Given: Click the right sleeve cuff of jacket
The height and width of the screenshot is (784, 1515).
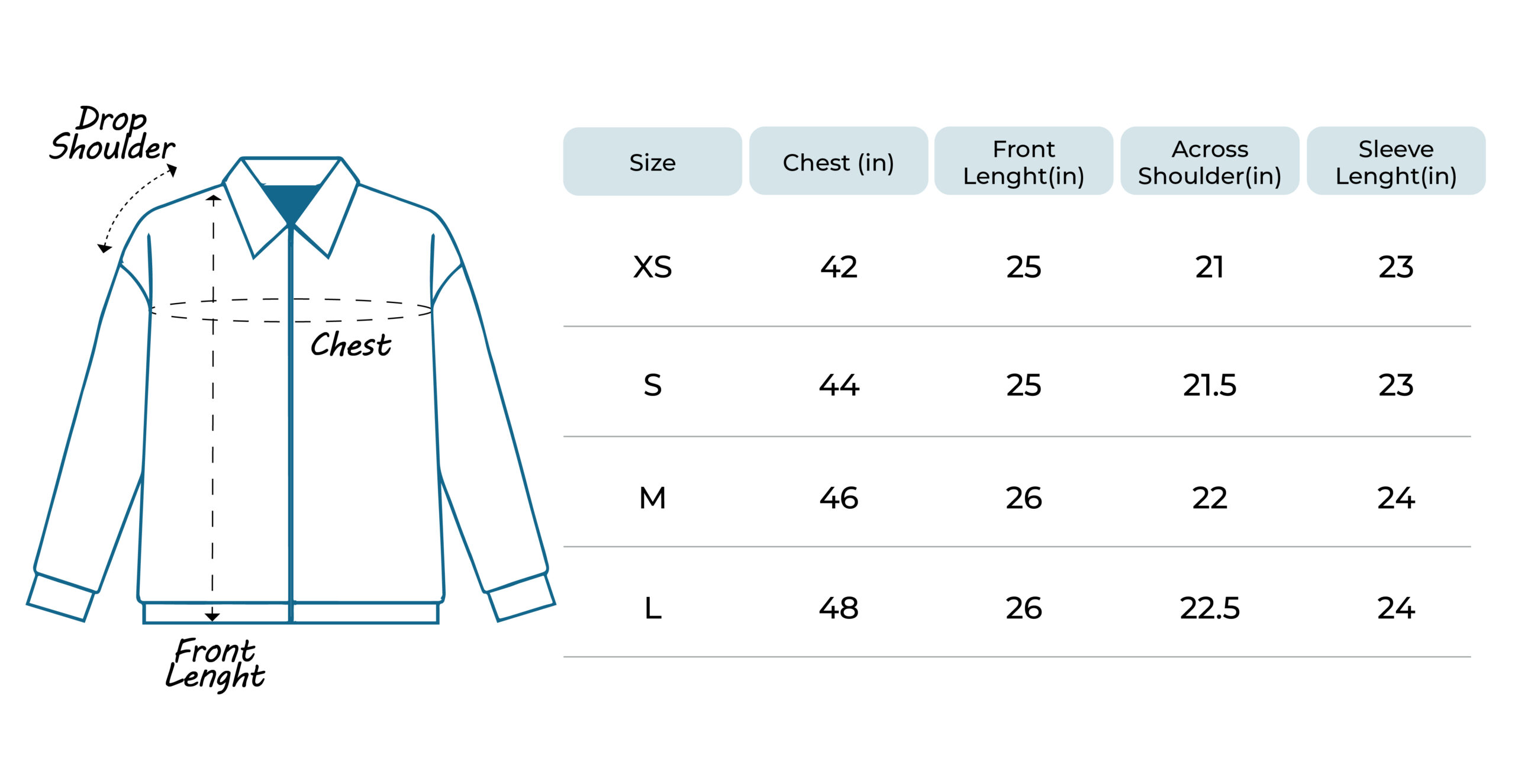Looking at the screenshot, I should (521, 596).
